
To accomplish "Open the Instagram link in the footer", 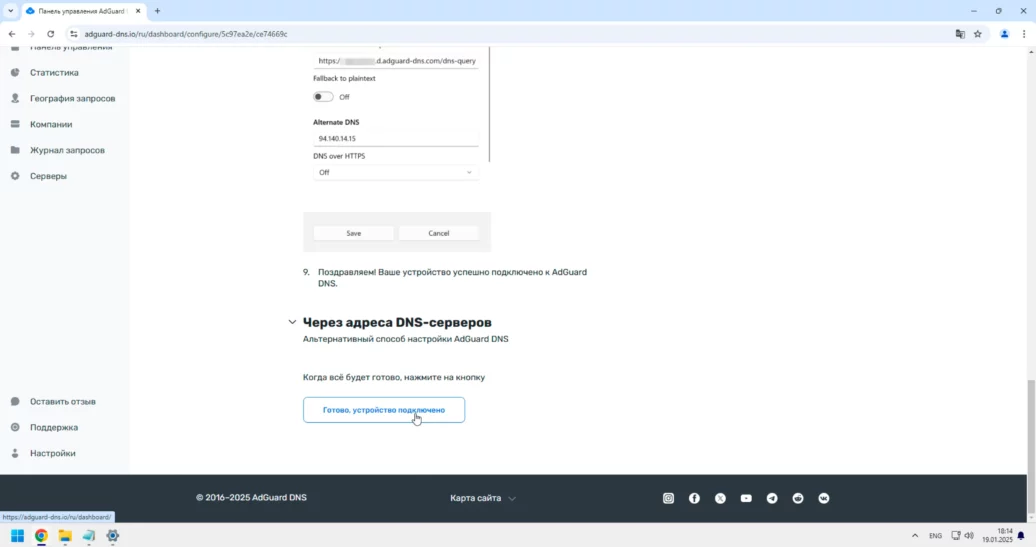I will coord(669,498).
